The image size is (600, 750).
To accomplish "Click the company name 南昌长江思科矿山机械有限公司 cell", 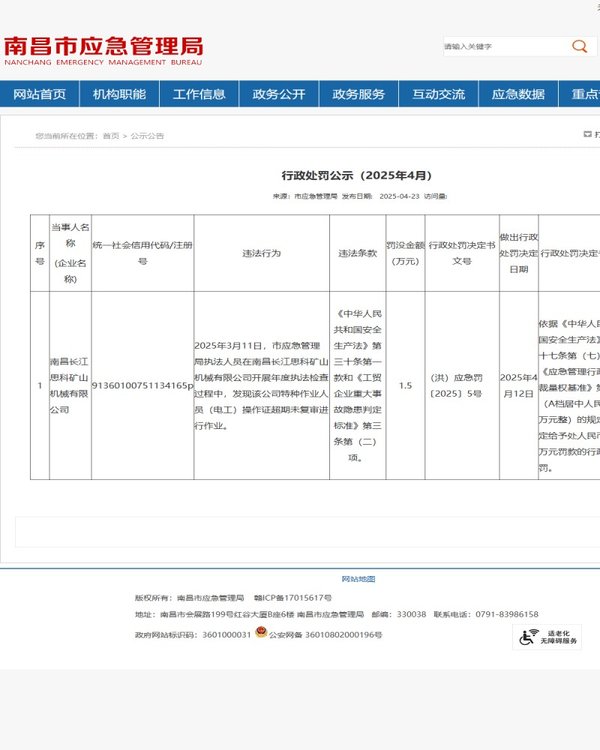I will (x=69, y=385).
